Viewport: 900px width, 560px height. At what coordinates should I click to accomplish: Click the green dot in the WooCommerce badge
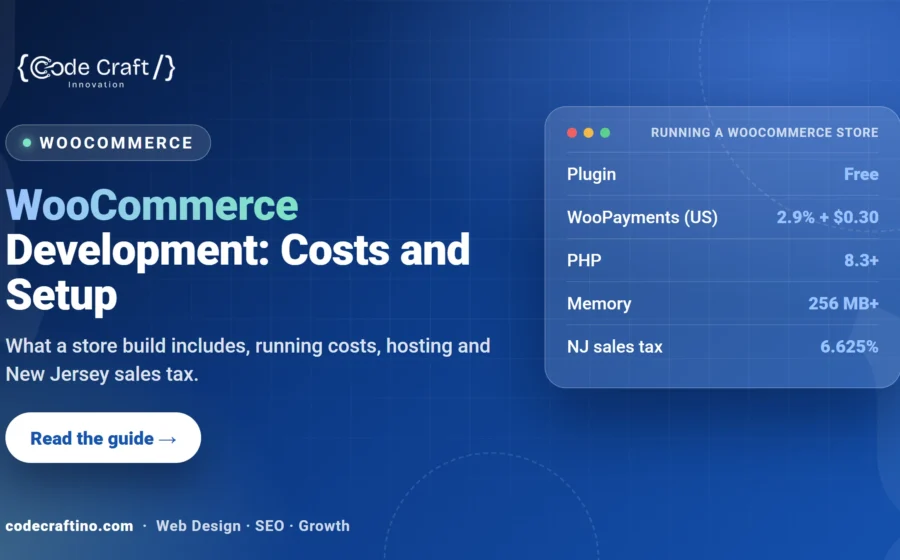[27, 143]
